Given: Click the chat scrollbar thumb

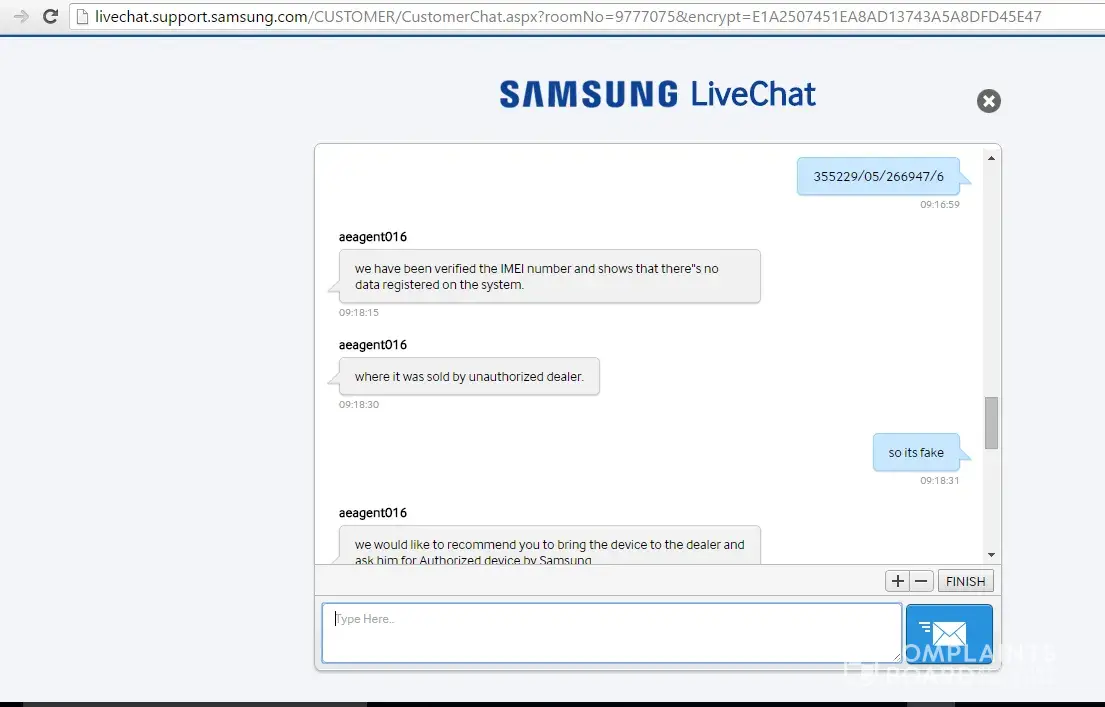Looking at the screenshot, I should 992,423.
